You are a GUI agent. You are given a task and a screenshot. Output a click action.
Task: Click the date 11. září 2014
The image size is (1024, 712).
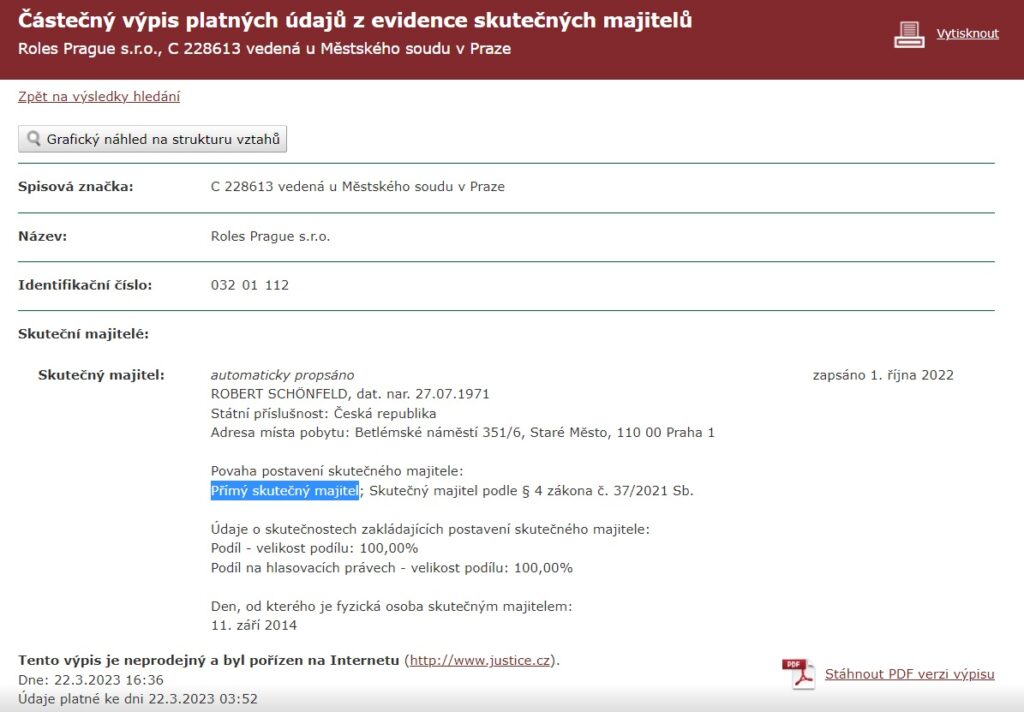[x=254, y=626]
